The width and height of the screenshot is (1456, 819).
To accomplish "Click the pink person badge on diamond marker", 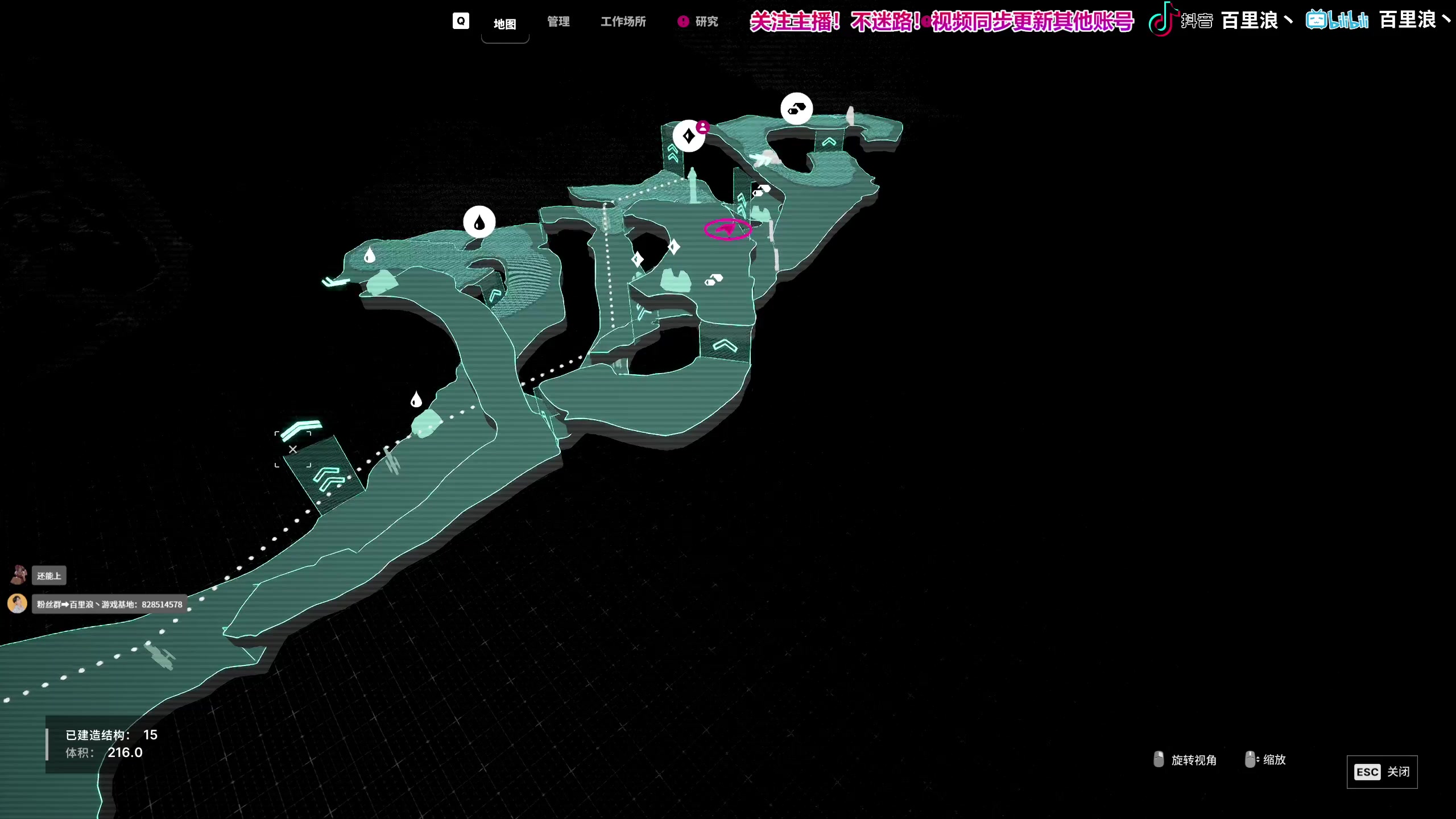I will click(x=703, y=127).
